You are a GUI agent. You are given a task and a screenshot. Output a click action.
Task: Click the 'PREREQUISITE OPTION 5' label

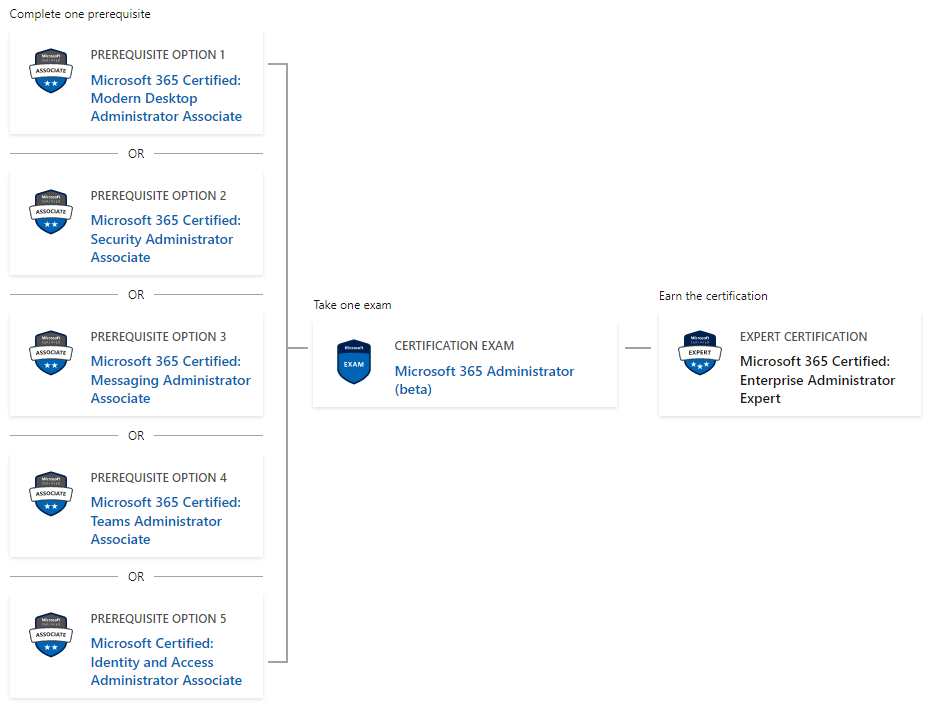tap(158, 619)
